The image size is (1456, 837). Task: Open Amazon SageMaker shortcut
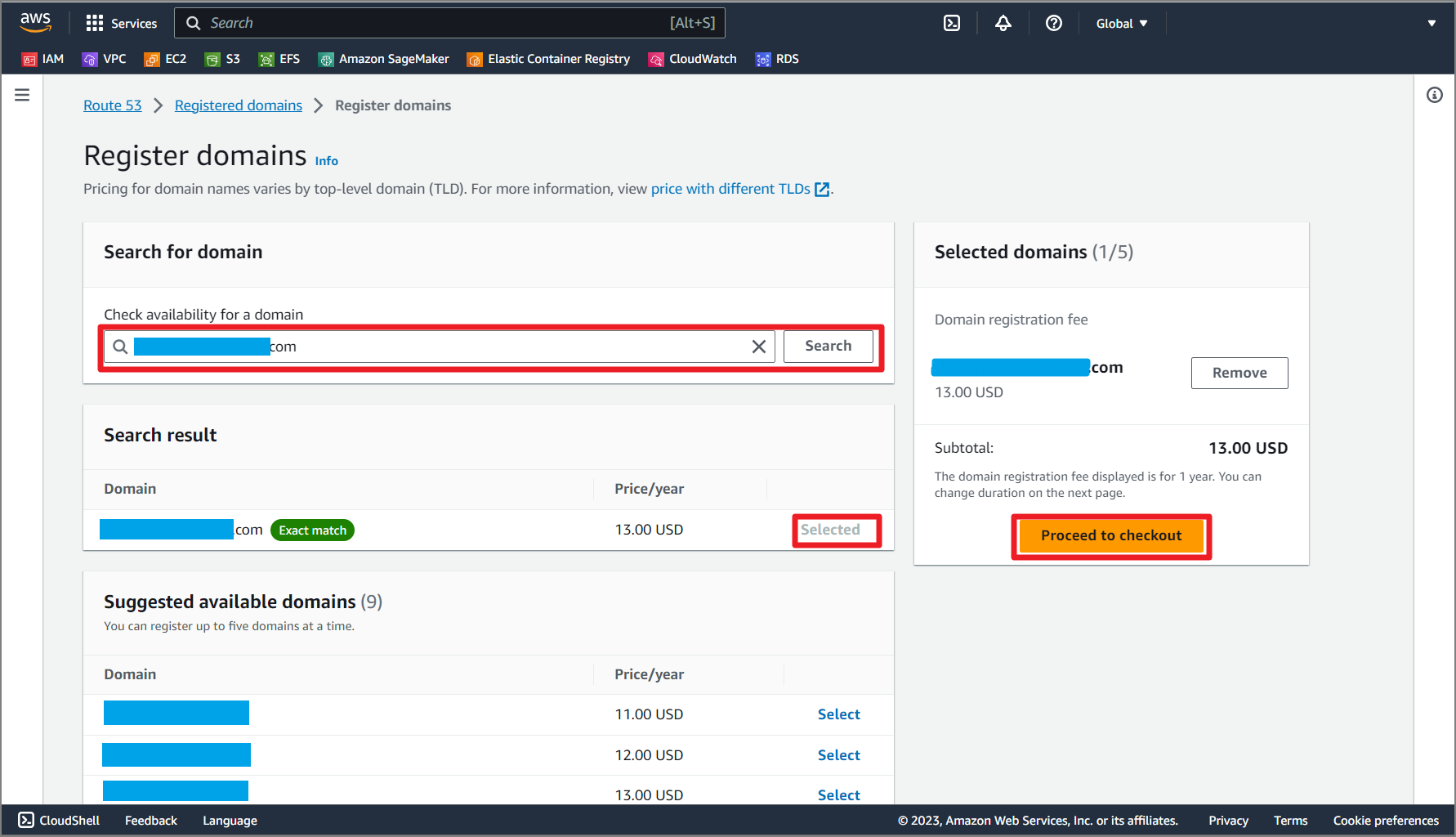pyautogui.click(x=384, y=59)
